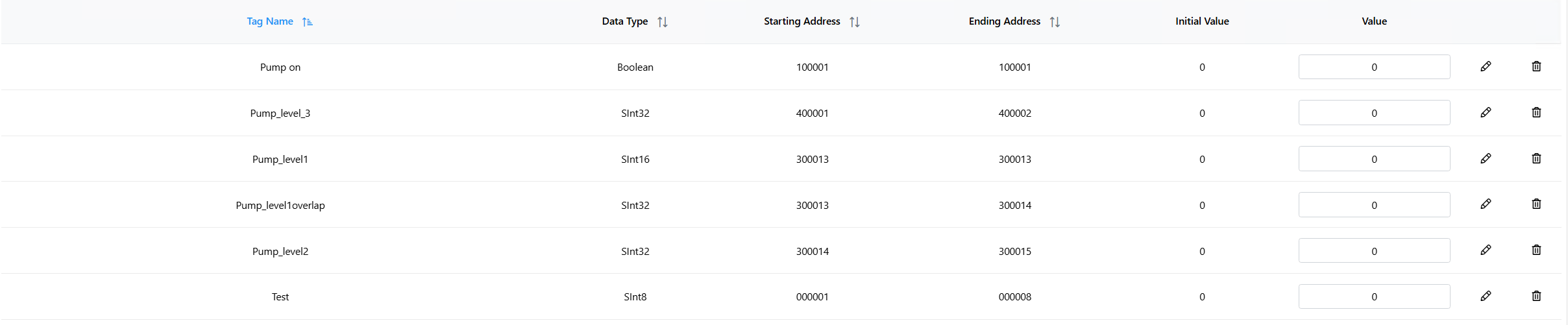This screenshot has width=1568, height=325.
Task: Sort by Data Type arrows
Action: [662, 21]
